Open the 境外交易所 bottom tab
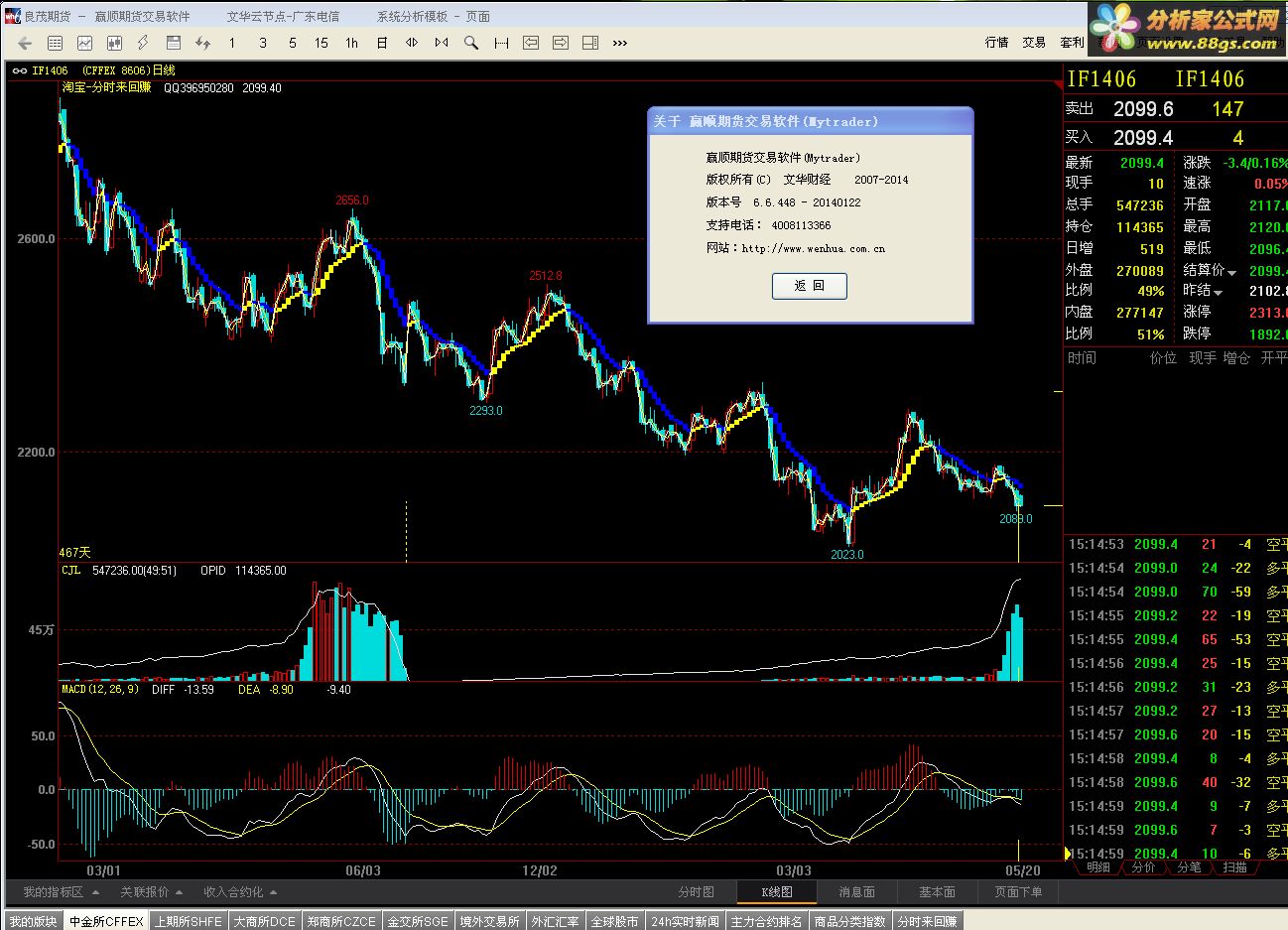This screenshot has height=930, width=1288. (x=489, y=921)
